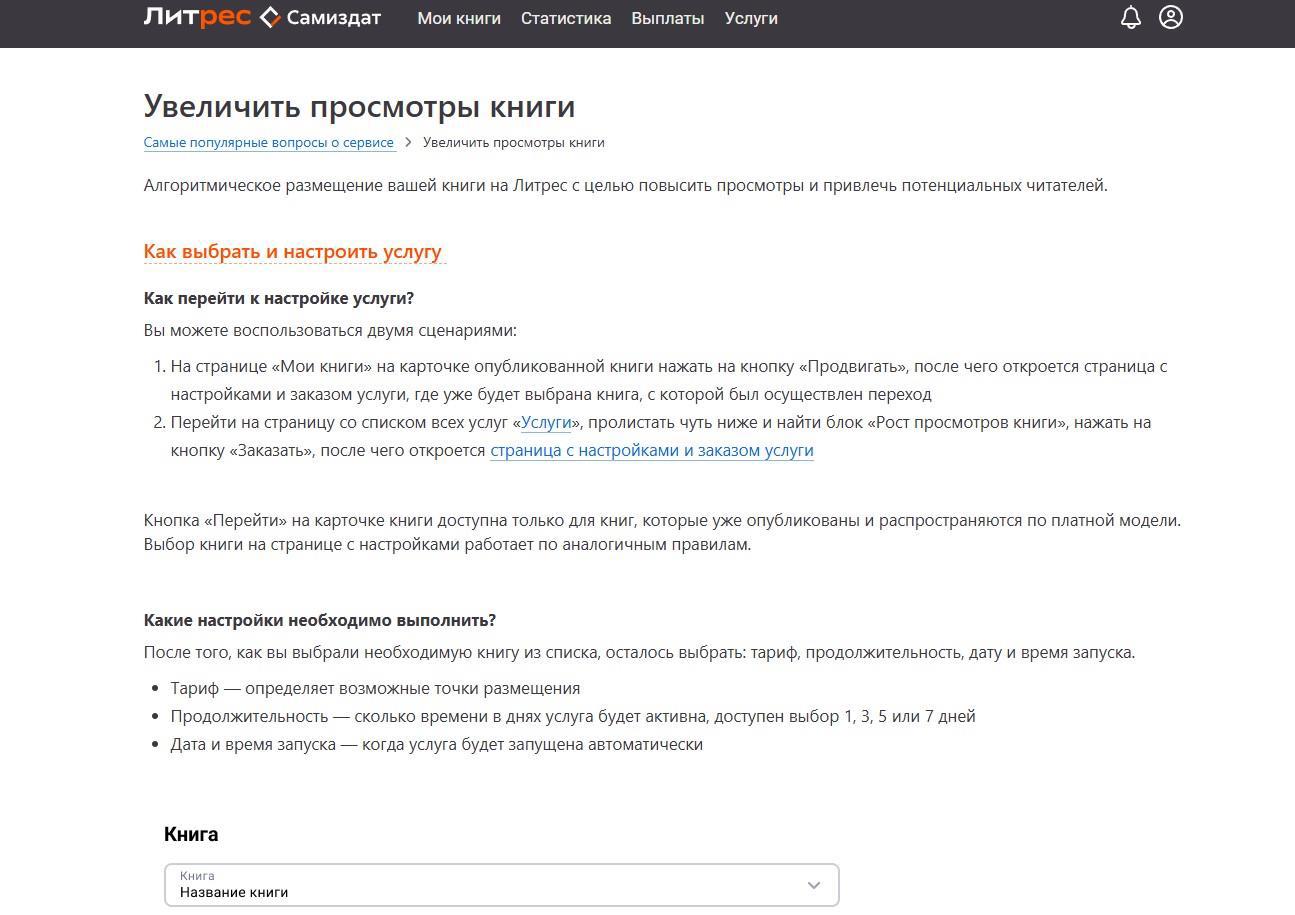This screenshot has width=1295, height=915.
Task: Open notifications via the bell icon
Action: [1131, 17]
